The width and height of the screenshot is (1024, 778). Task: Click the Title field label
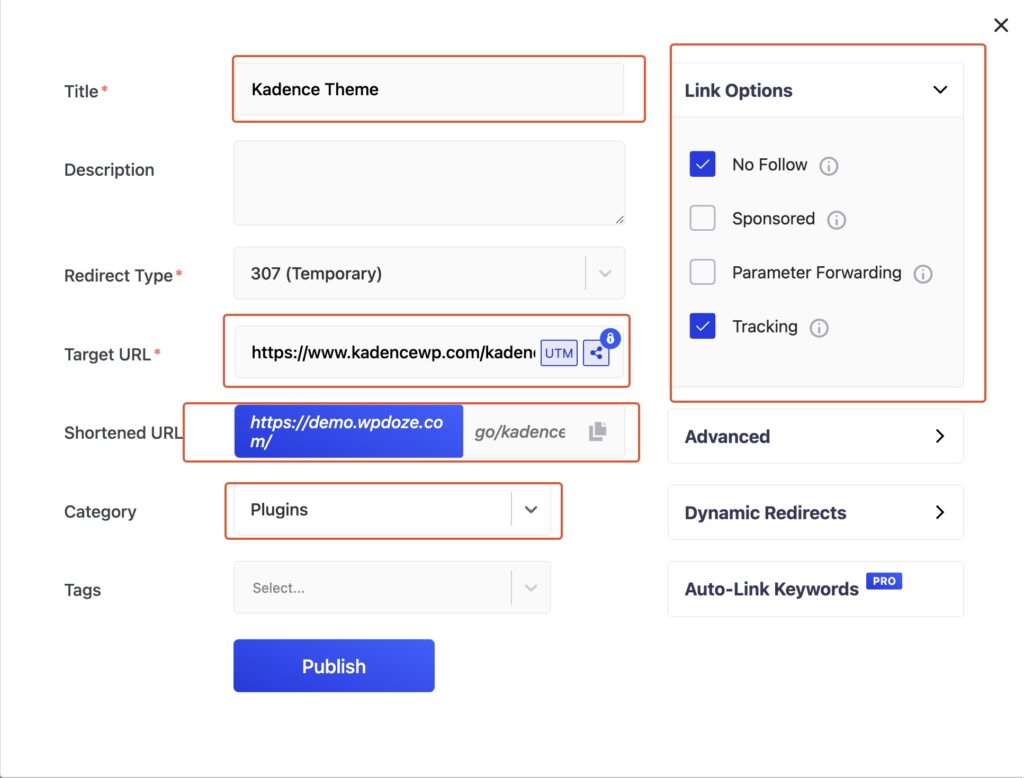81,91
